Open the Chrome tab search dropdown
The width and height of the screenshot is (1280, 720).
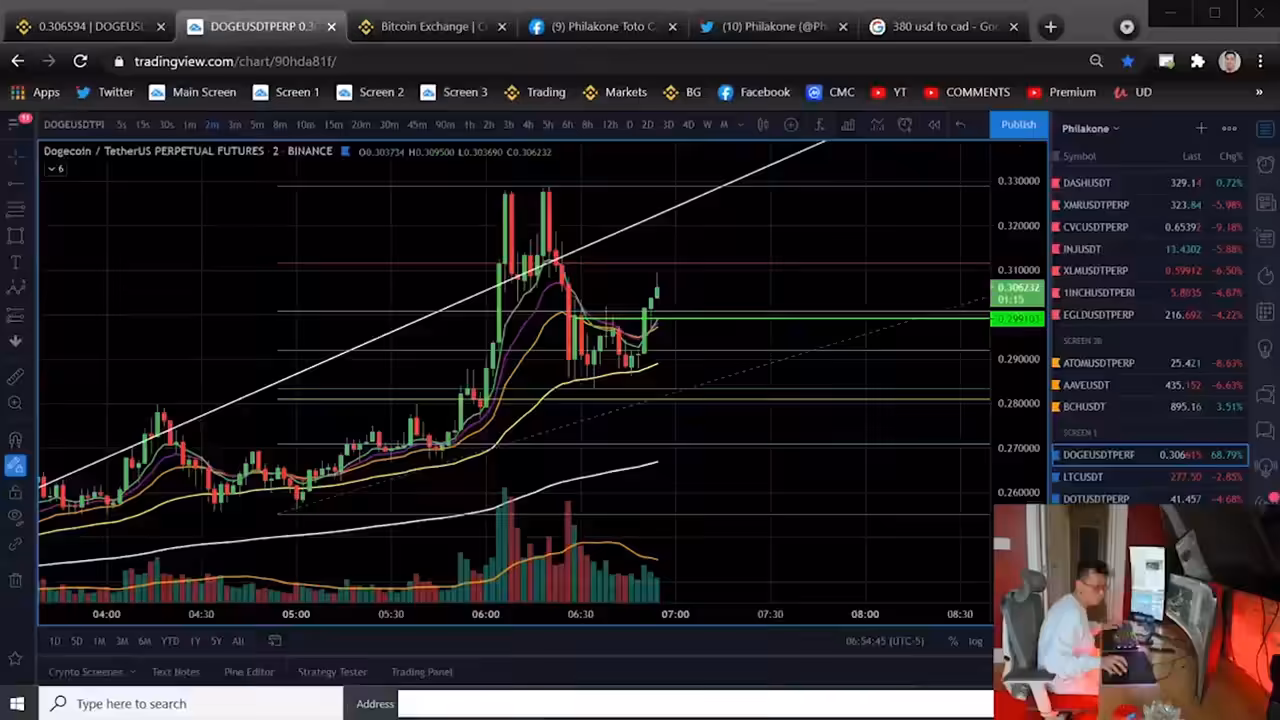(x=1127, y=27)
